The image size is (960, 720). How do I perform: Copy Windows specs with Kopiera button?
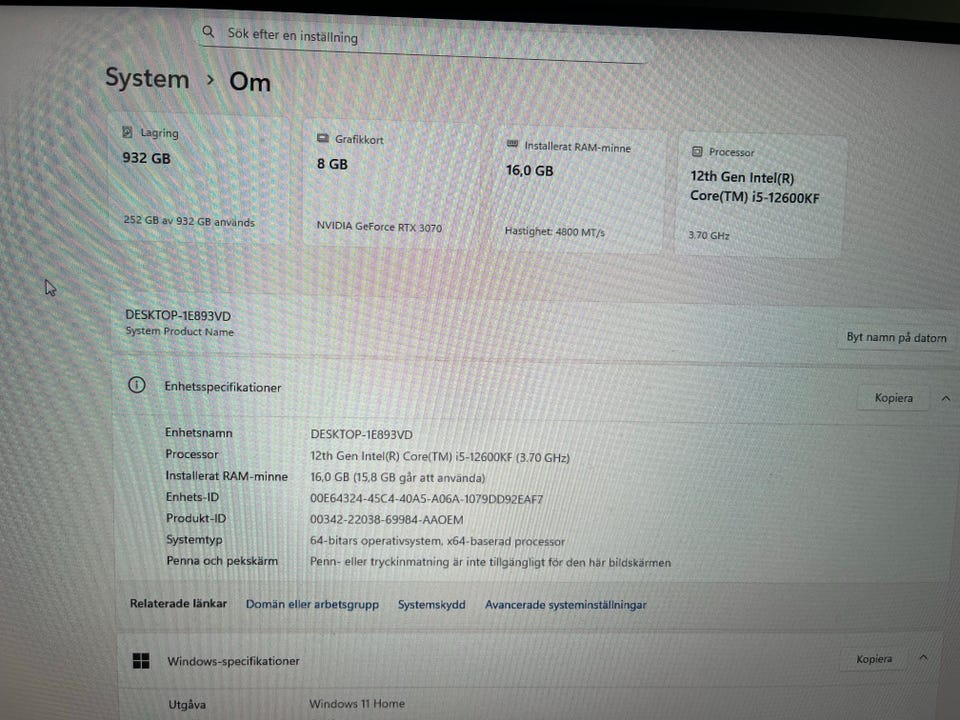[874, 659]
